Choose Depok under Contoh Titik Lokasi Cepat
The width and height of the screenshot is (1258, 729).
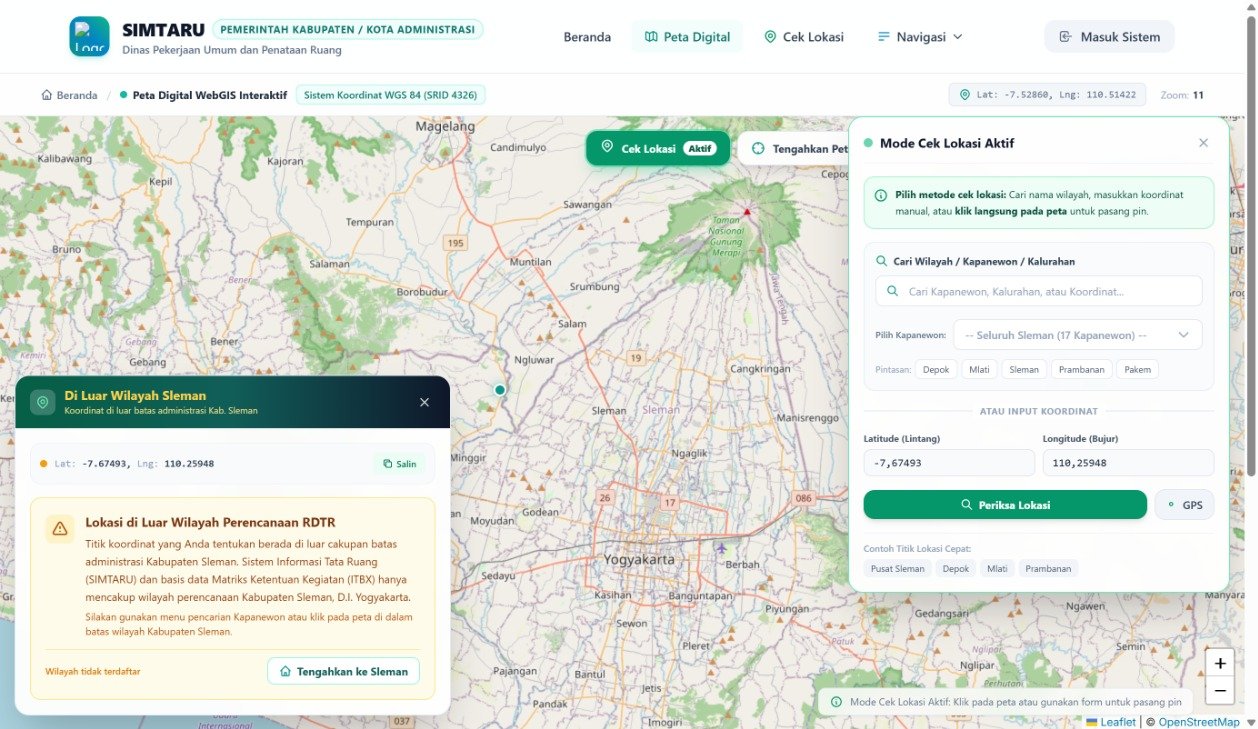[x=956, y=568]
